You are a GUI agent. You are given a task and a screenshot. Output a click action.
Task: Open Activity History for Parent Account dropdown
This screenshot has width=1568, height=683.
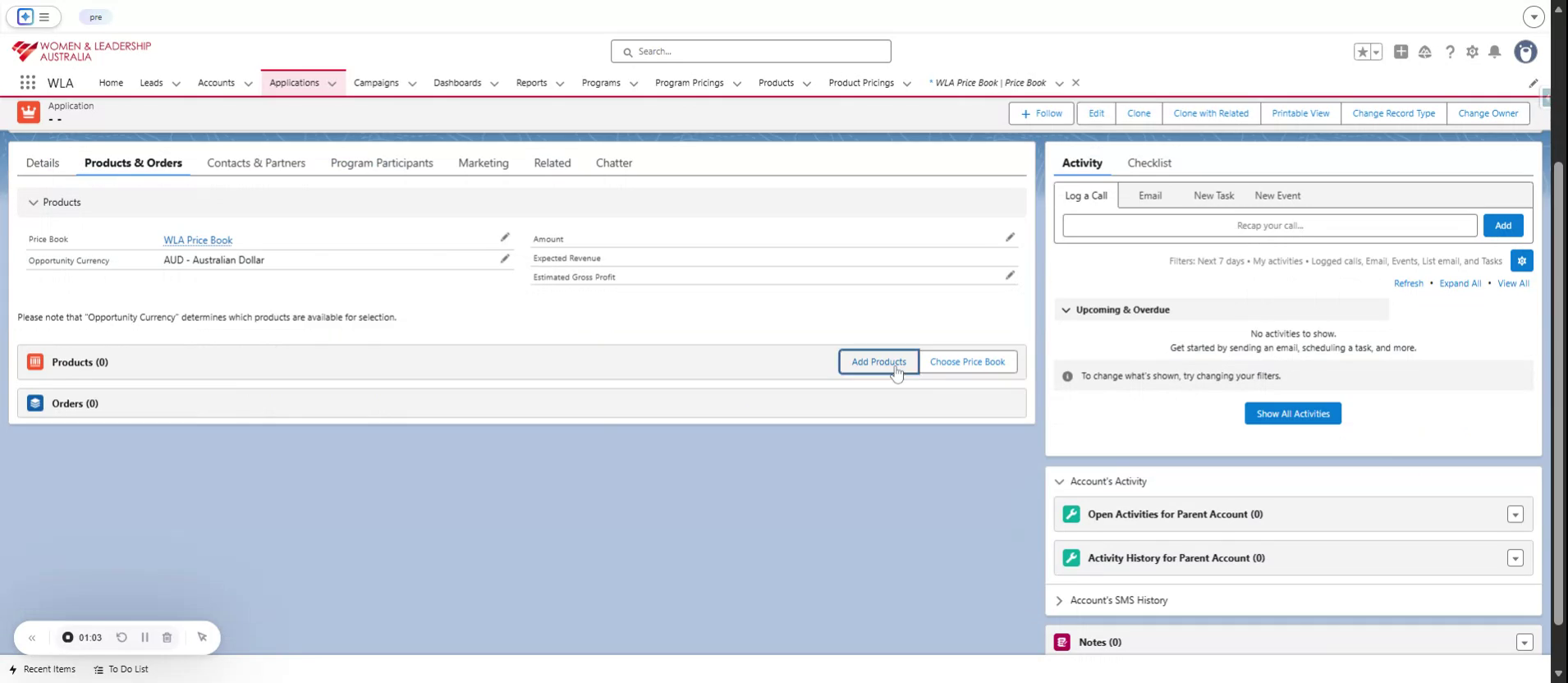pos(1515,558)
